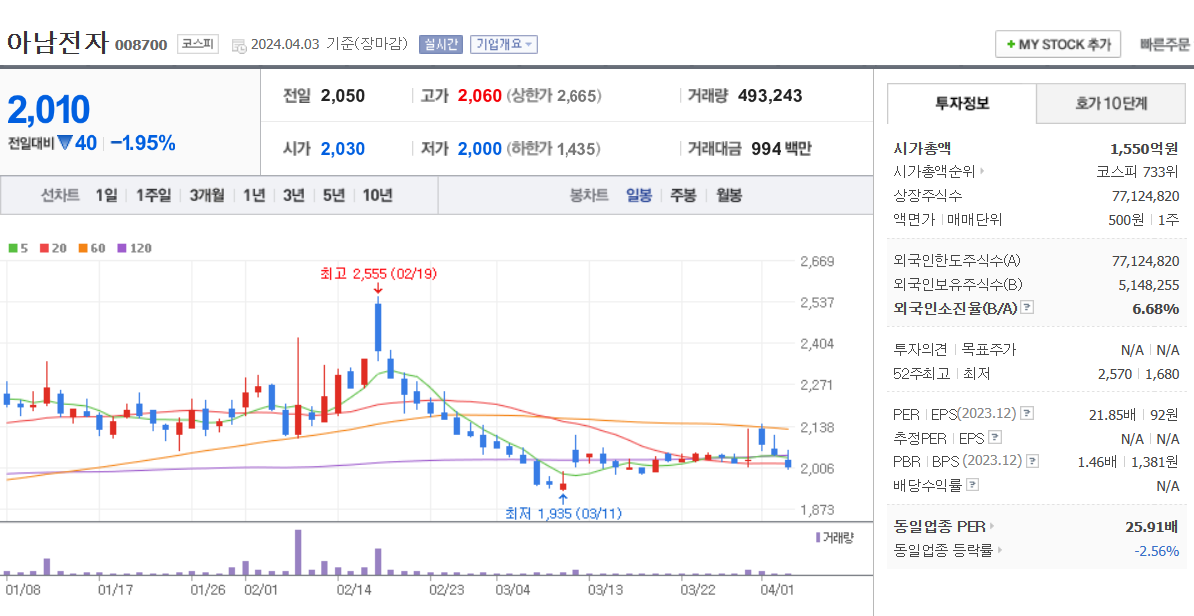Click the tall 02/19 peak candlestick
The height and width of the screenshot is (616, 1194).
[378, 328]
